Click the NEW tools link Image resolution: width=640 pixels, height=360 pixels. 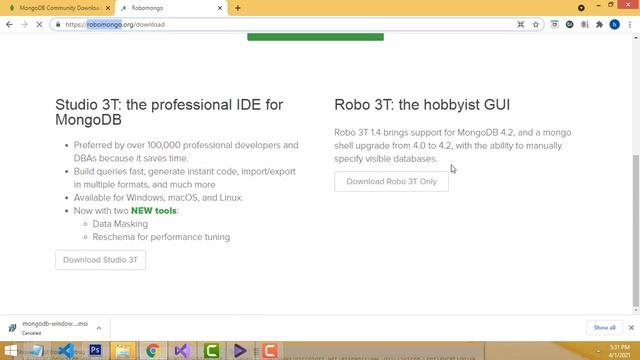tap(153, 211)
